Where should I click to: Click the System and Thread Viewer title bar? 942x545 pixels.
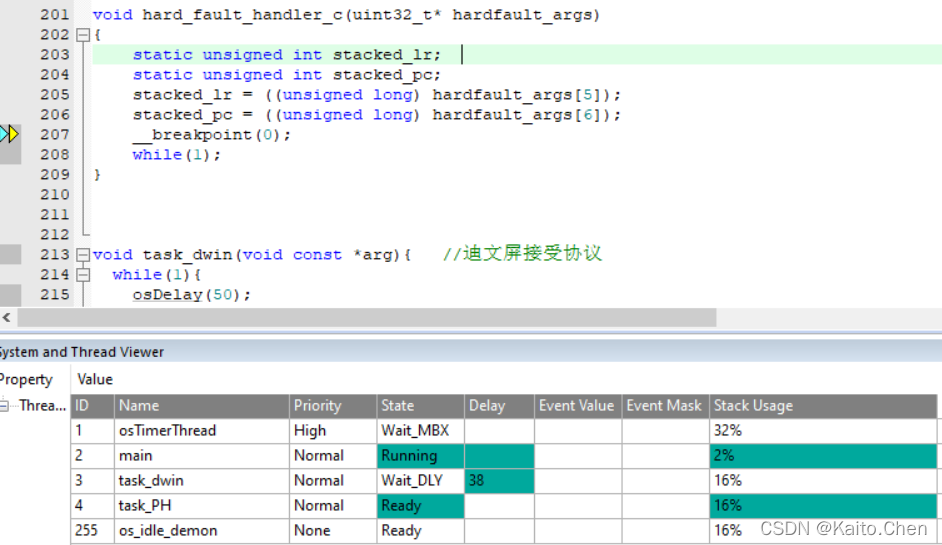tap(471, 352)
